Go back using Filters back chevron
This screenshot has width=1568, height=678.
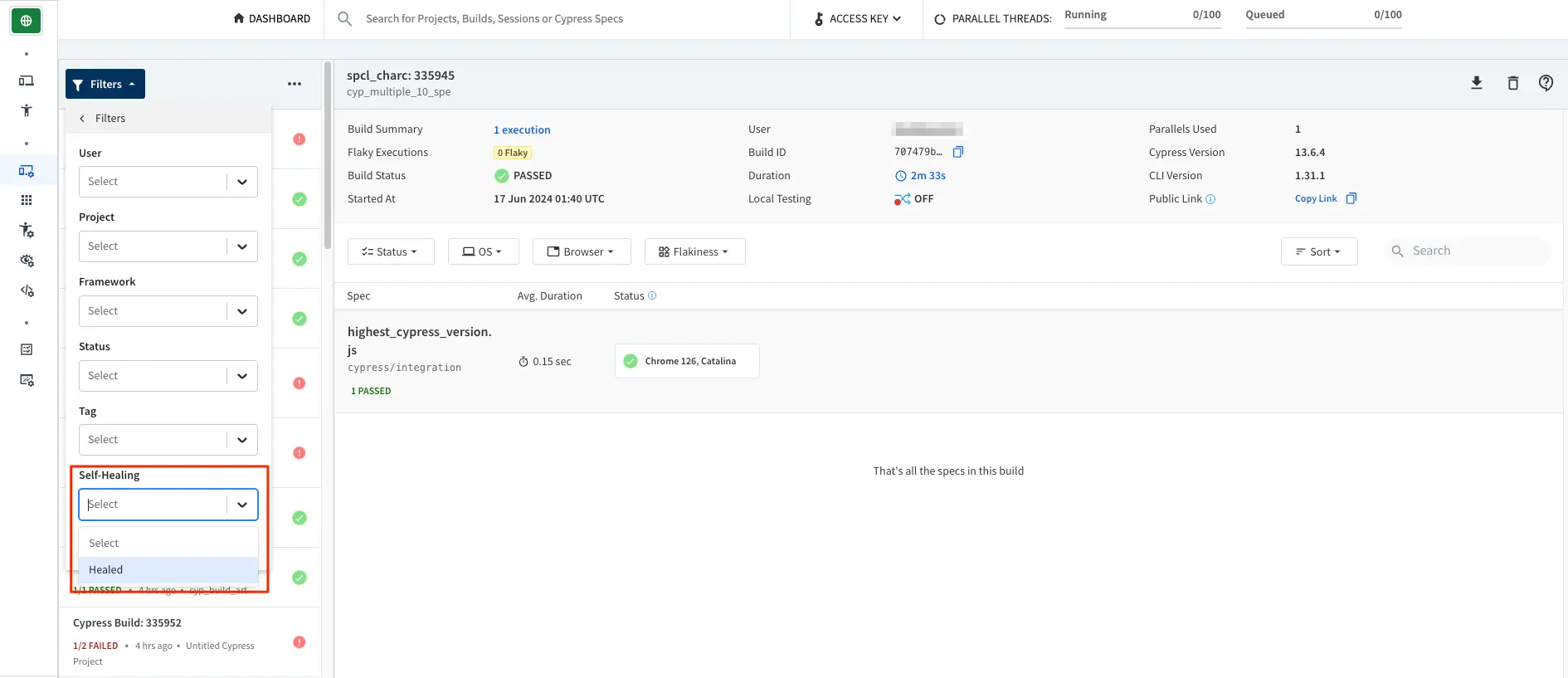click(x=82, y=119)
